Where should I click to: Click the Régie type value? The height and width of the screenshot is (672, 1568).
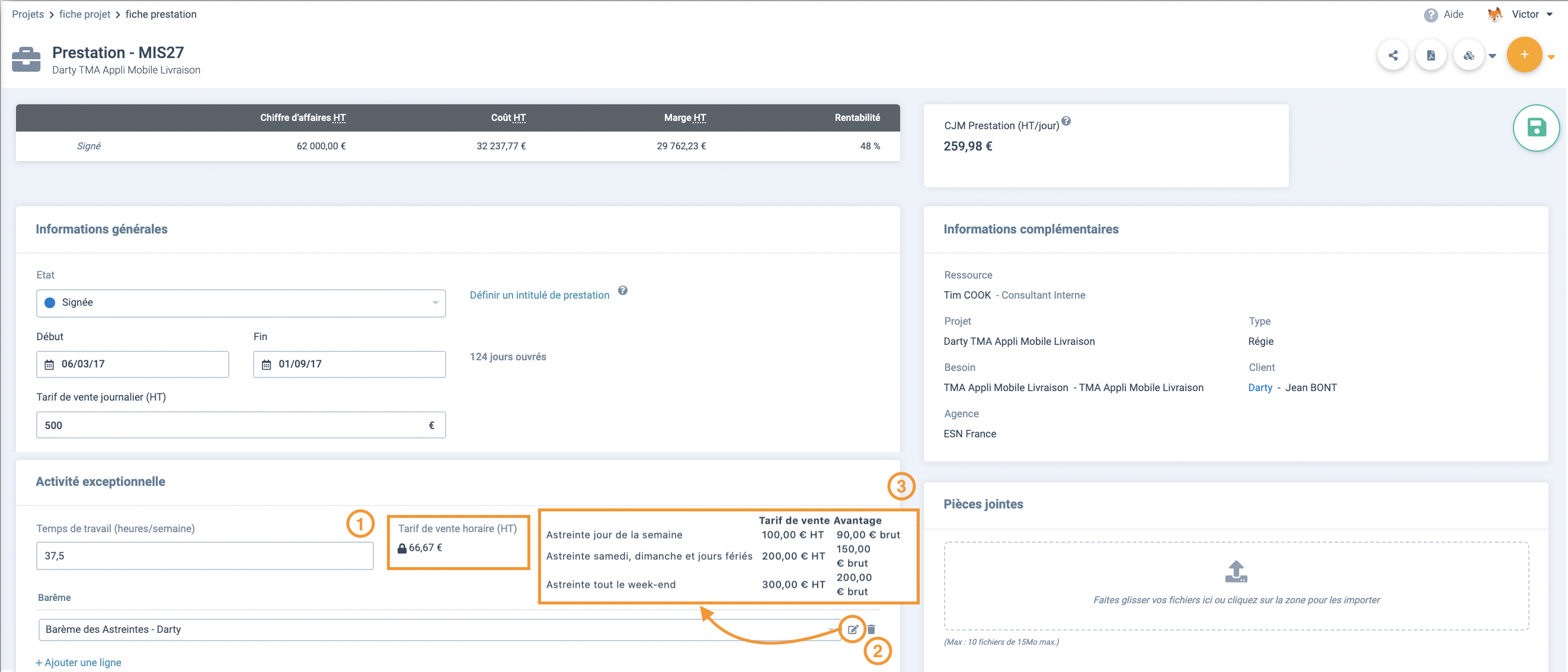[1260, 341]
